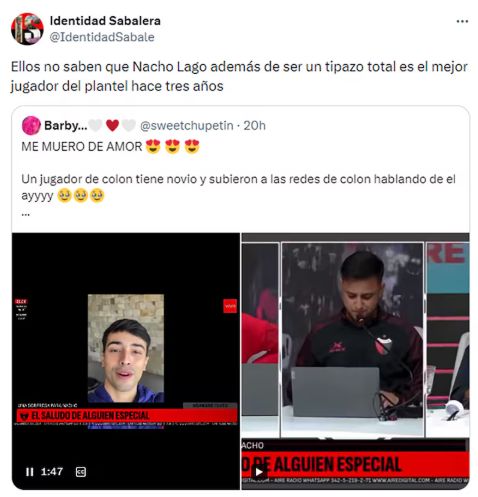
Task: Click the red heart emoji beside Barby
Action: pos(112,126)
